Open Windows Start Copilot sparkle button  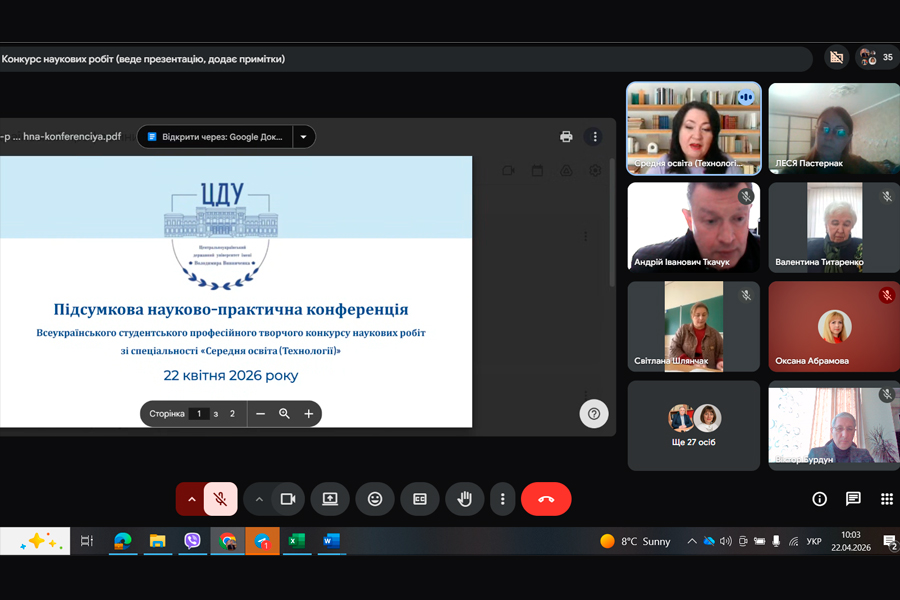35,541
